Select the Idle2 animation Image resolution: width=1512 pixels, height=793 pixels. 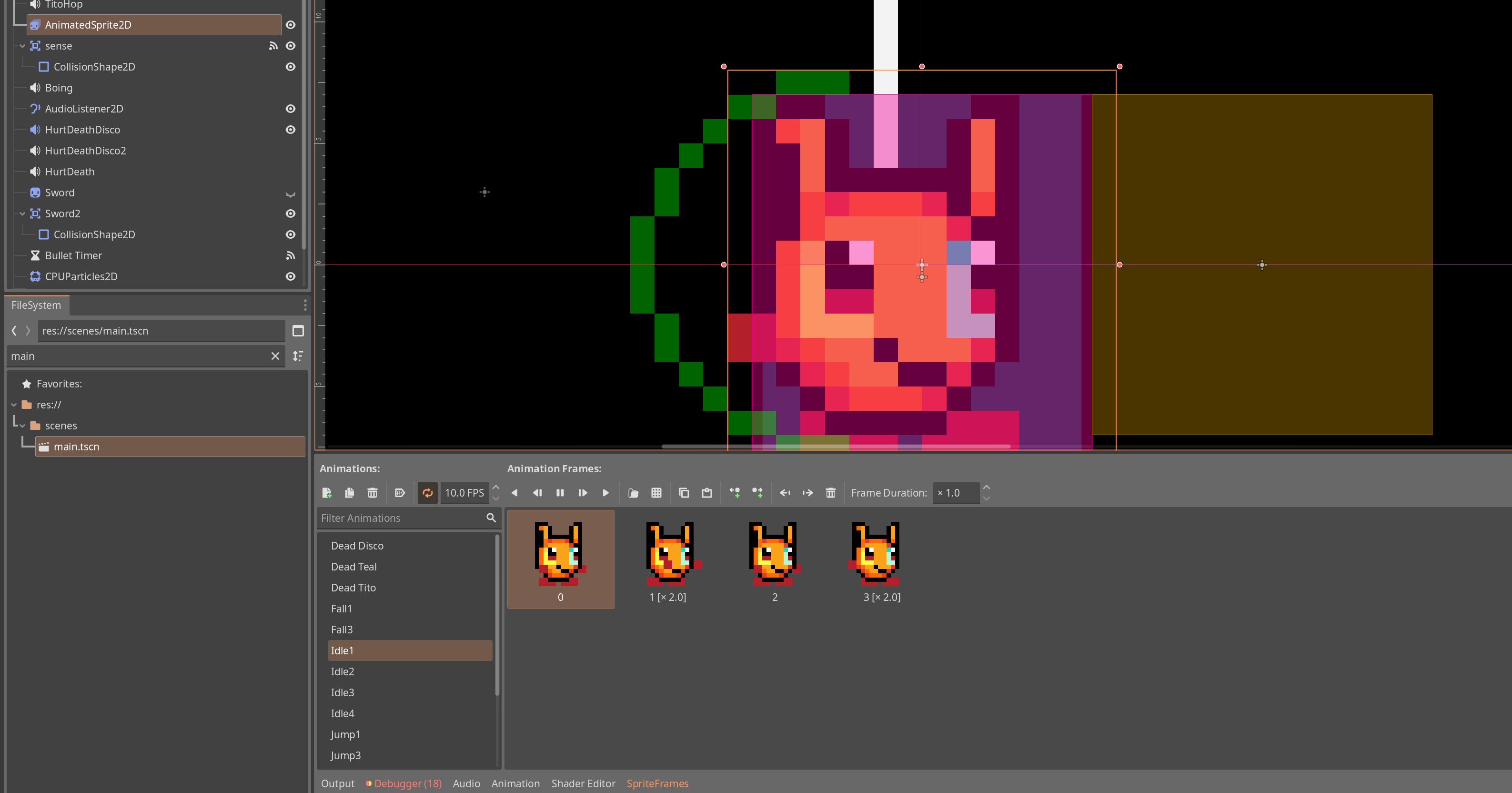coord(342,671)
